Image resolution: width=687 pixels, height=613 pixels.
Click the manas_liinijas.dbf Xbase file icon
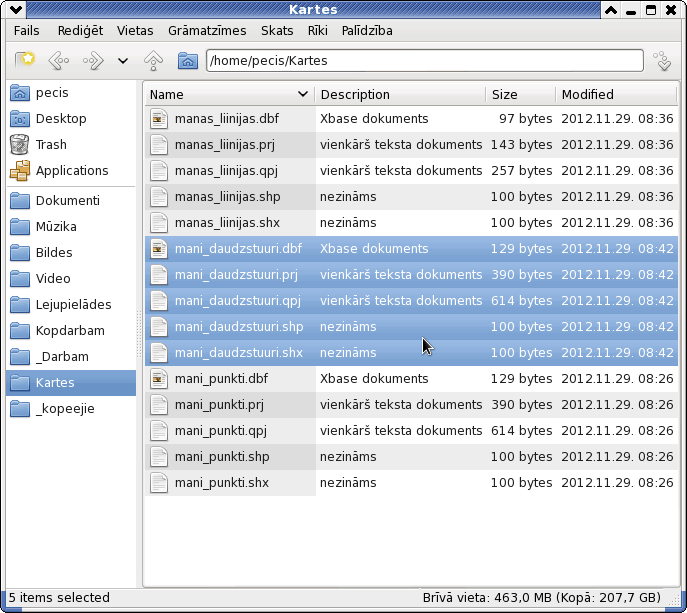(159, 119)
